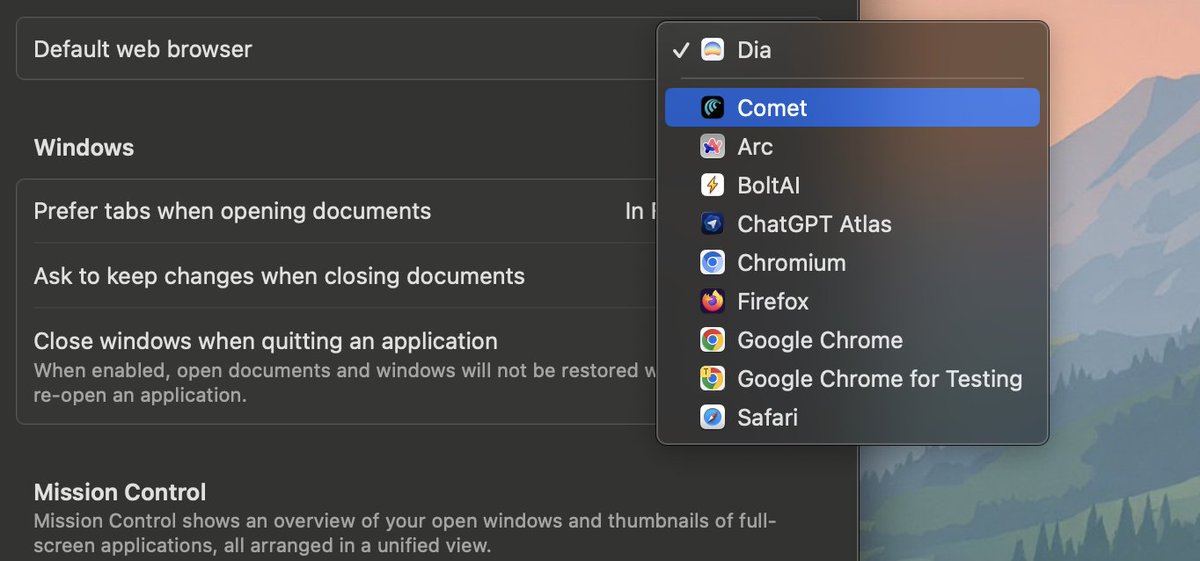Click the Arc browser icon
1200x561 pixels.
(x=712, y=147)
